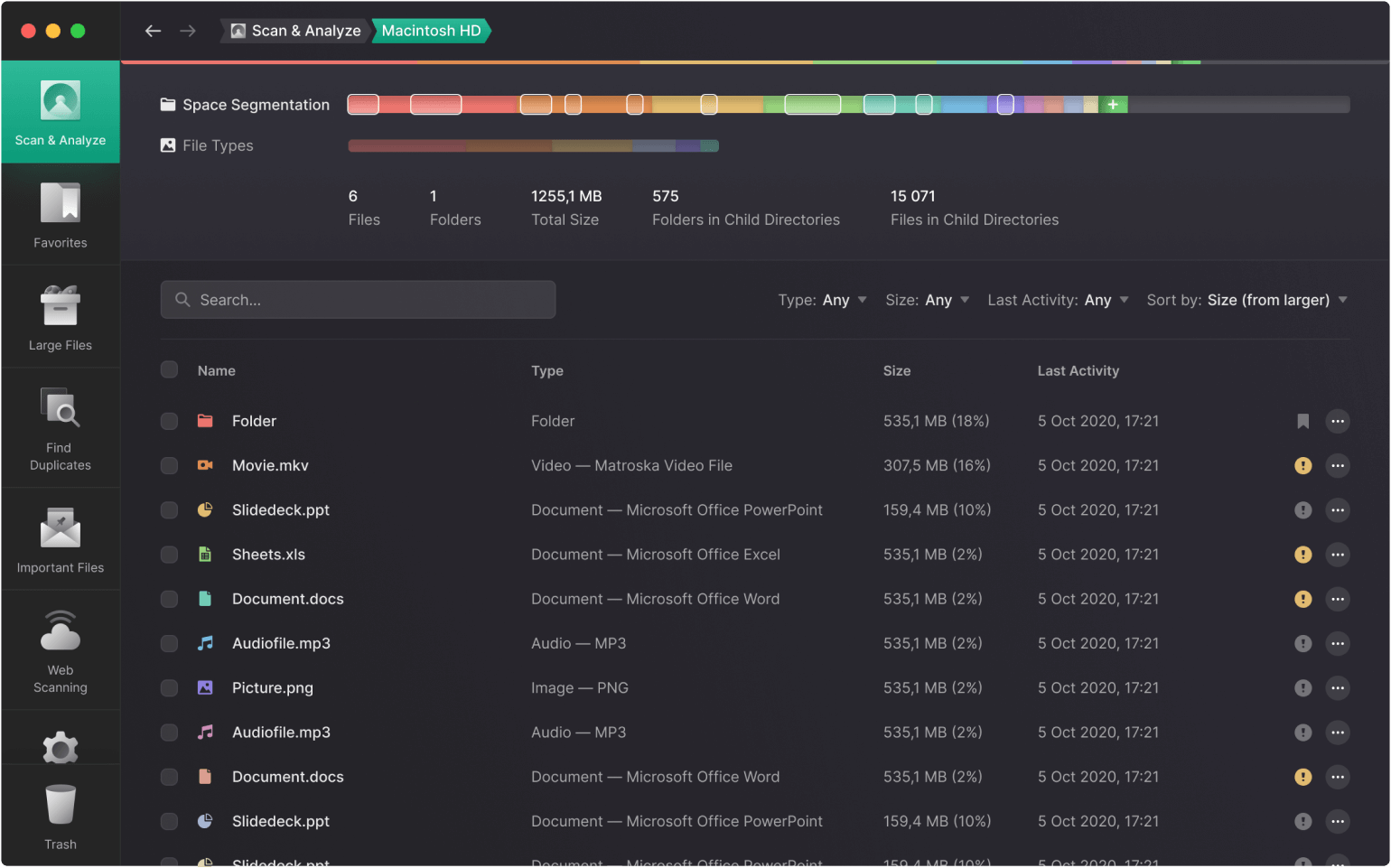Change the Sort by dropdown option

point(1246,300)
